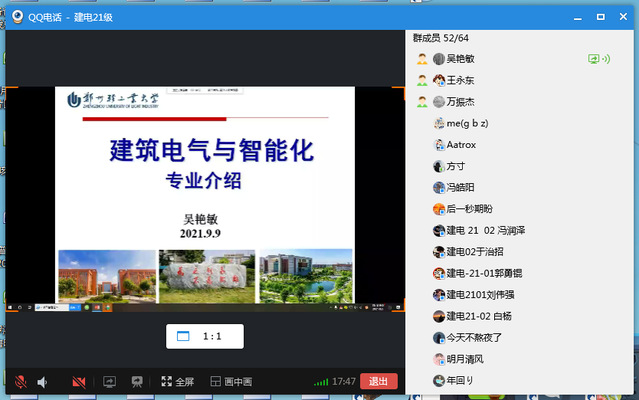Click the speaker volume icon
639x400 pixels.
click(x=43, y=381)
